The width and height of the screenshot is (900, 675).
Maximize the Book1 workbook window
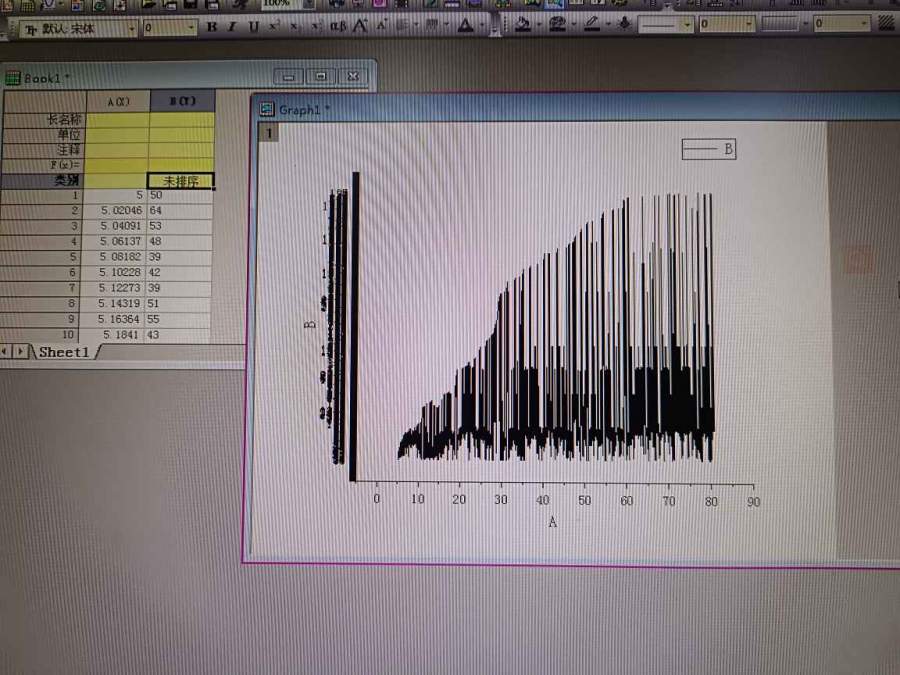[320, 76]
